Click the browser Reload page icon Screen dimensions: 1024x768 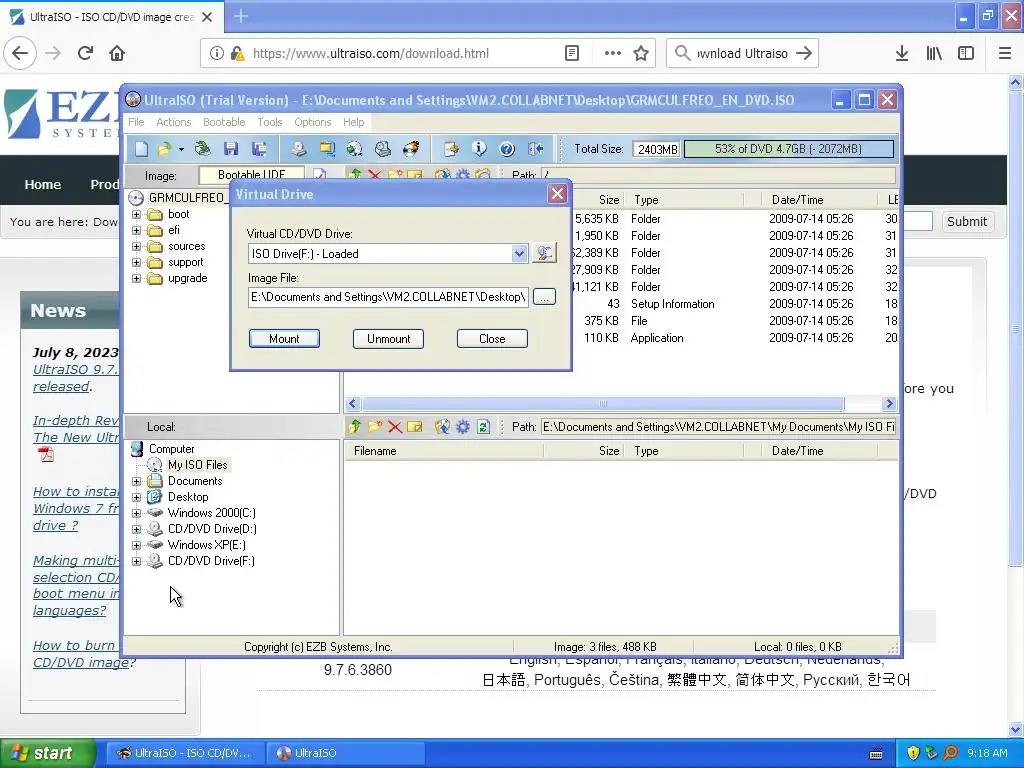coord(85,53)
